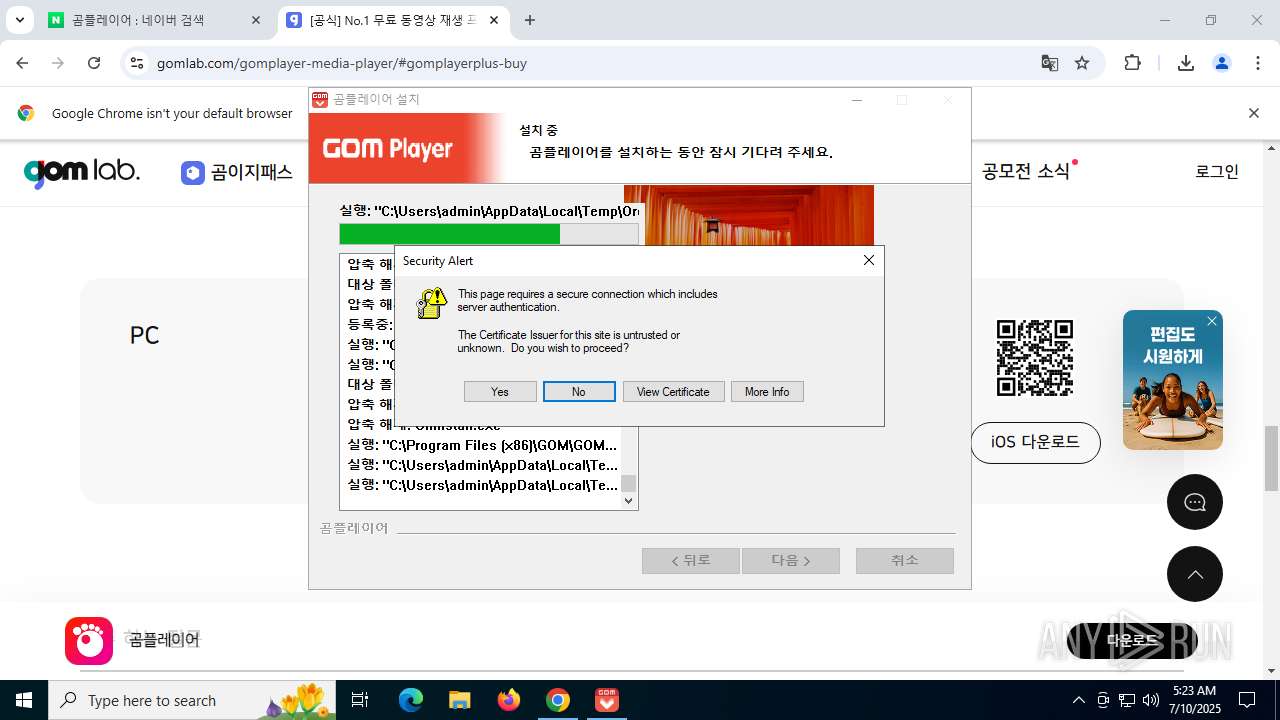Open the Windows Start menu
The width and height of the screenshot is (1280, 720).
pos(24,700)
